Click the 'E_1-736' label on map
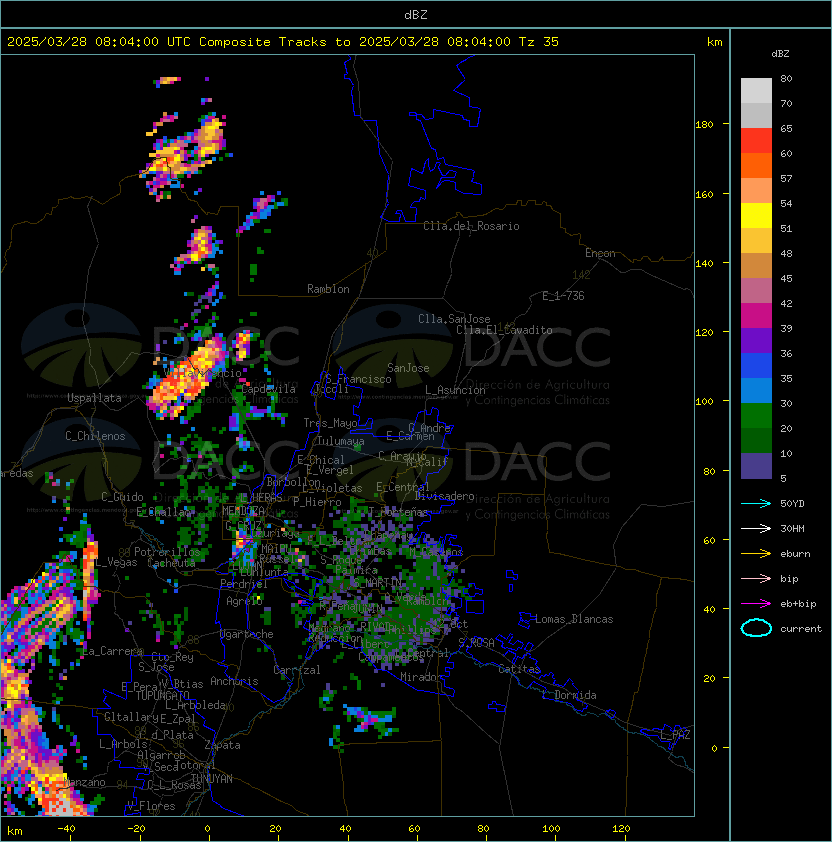 click(563, 296)
